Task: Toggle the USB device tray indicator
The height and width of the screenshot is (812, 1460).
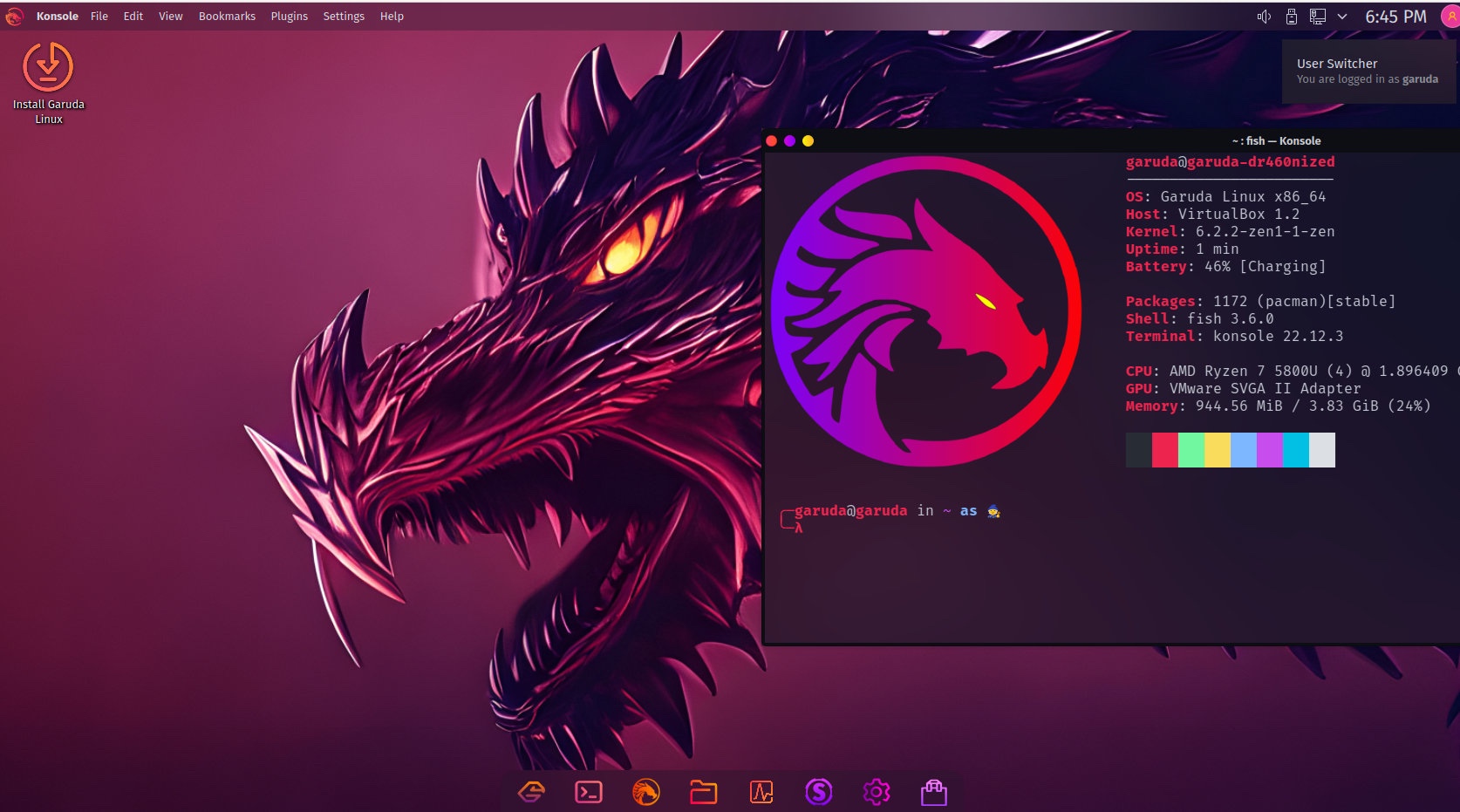Action: coord(1290,16)
